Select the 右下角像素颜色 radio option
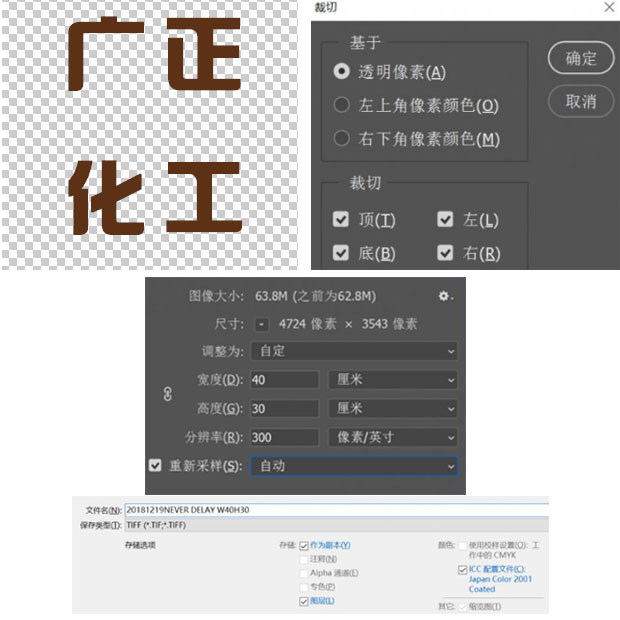This screenshot has width=620, height=620. click(x=342, y=139)
